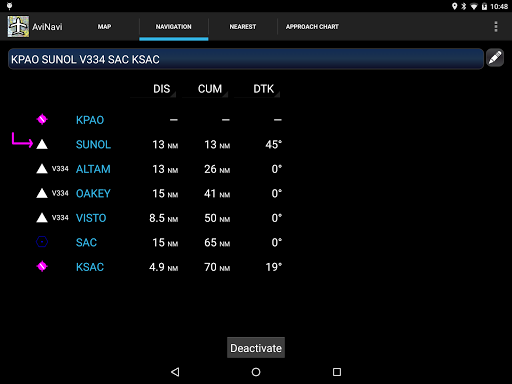512x384 pixels.
Task: Tap the 41 NM cumulative distance for OAKEY
Action: (x=217, y=193)
